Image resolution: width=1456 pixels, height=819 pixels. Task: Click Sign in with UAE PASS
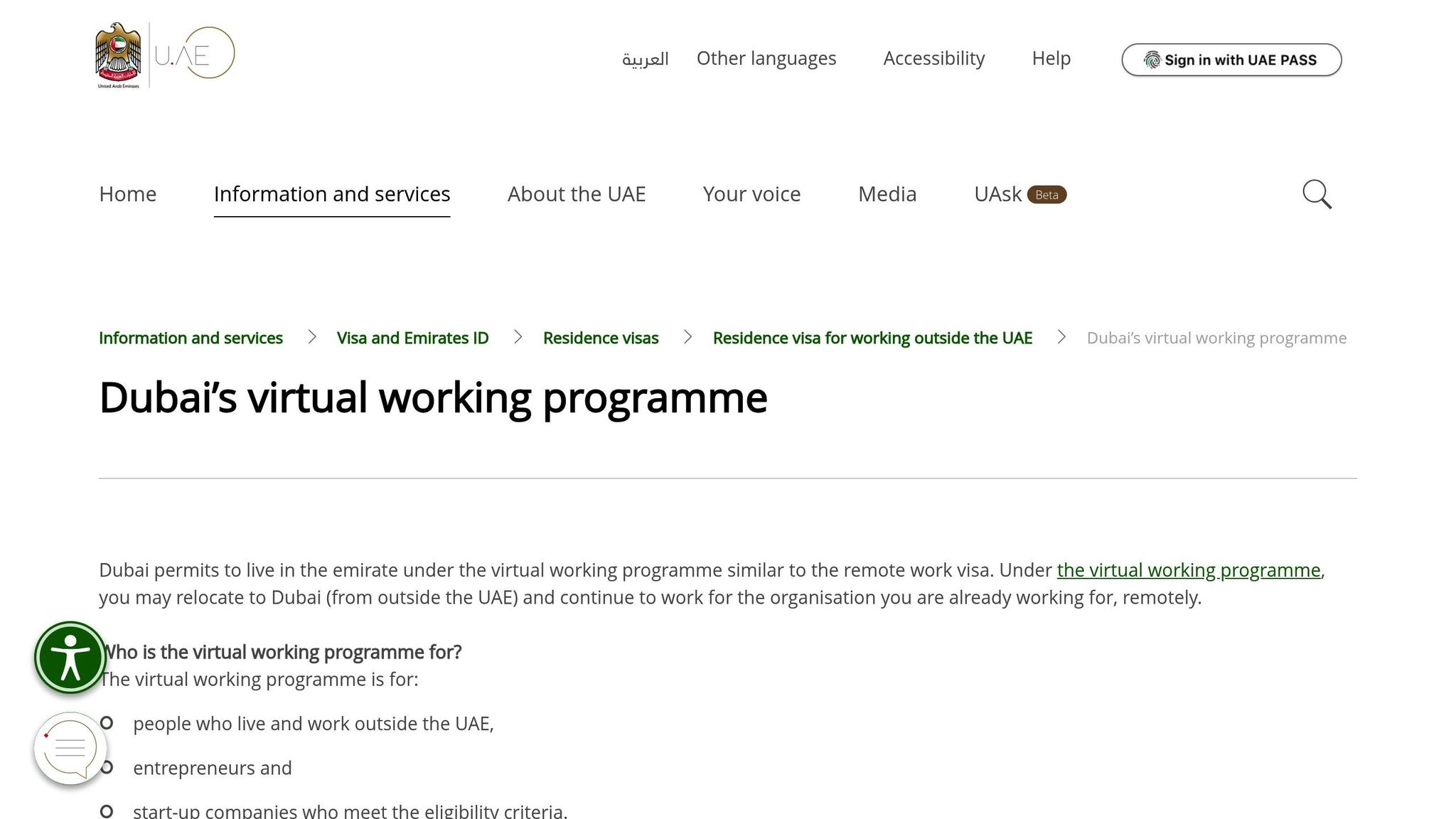coord(1231,60)
